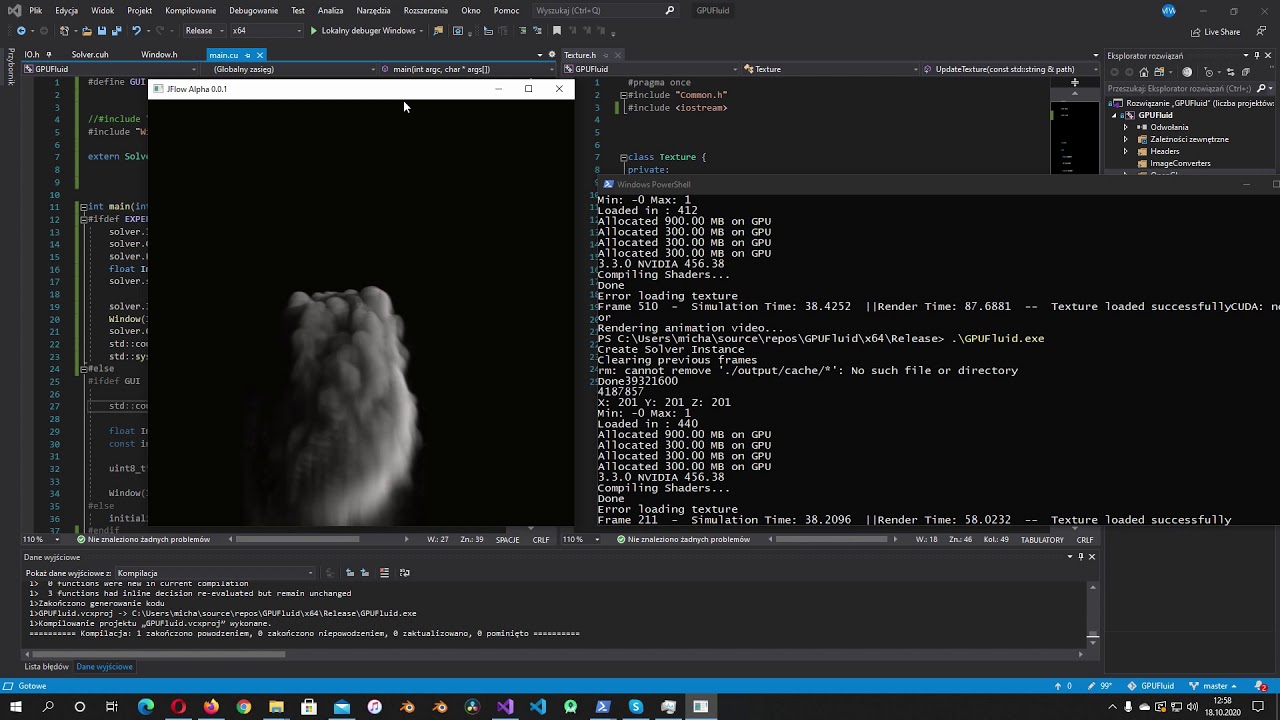Close the Dane wyjściowe output panel
This screenshot has height=720, width=1280.
1091,557
